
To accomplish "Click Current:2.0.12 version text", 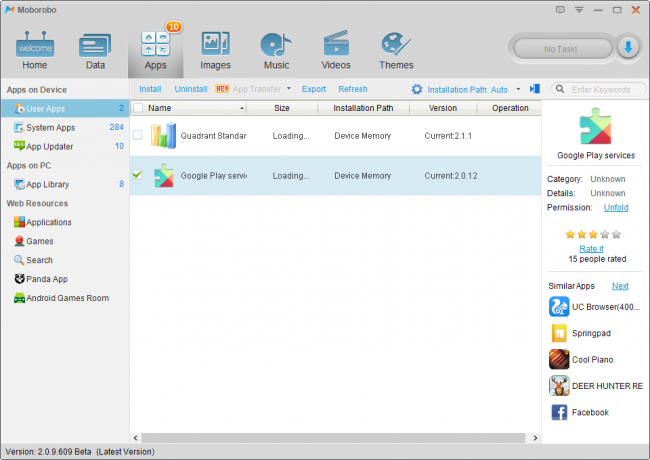I will (x=451, y=176).
